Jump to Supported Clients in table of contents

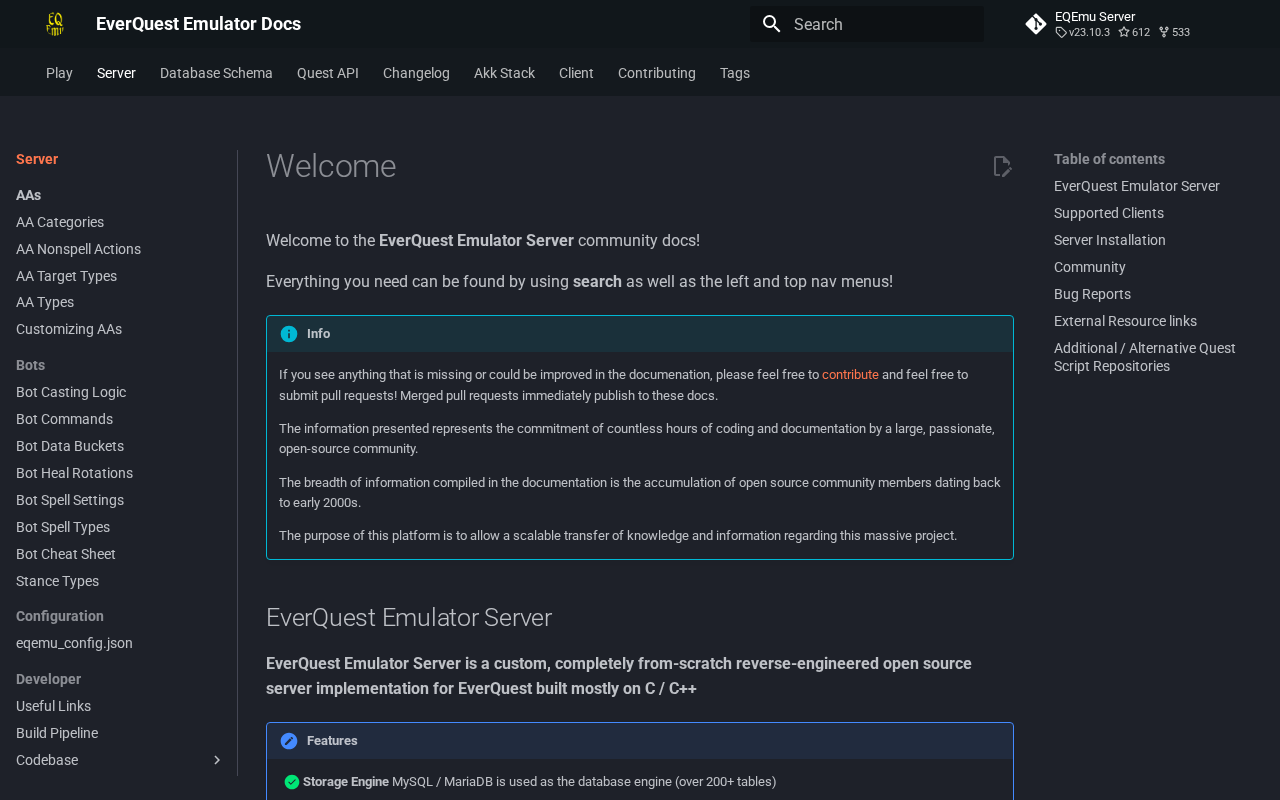(1108, 213)
